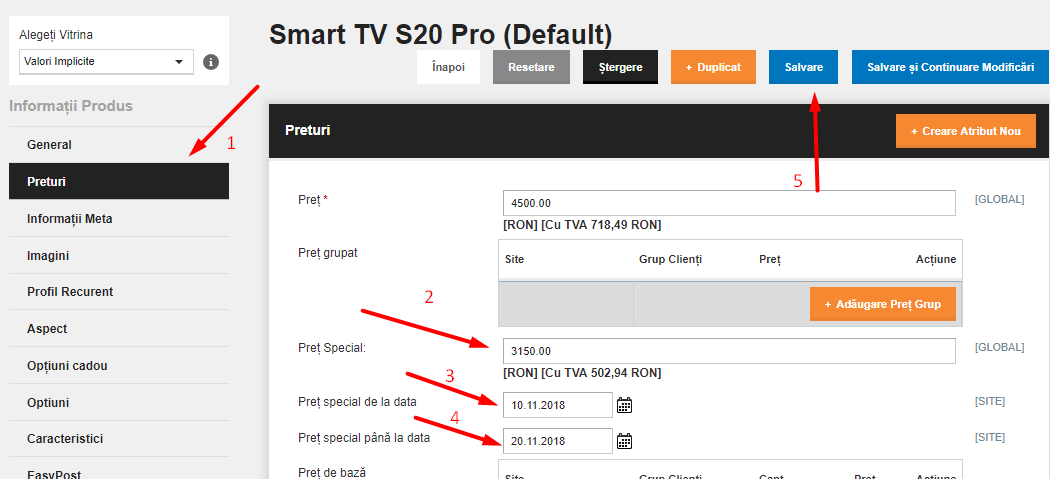Viewport: 1050px width, 479px height.
Task: Open the Opțiuni cadou tab
Action: click(x=119, y=366)
